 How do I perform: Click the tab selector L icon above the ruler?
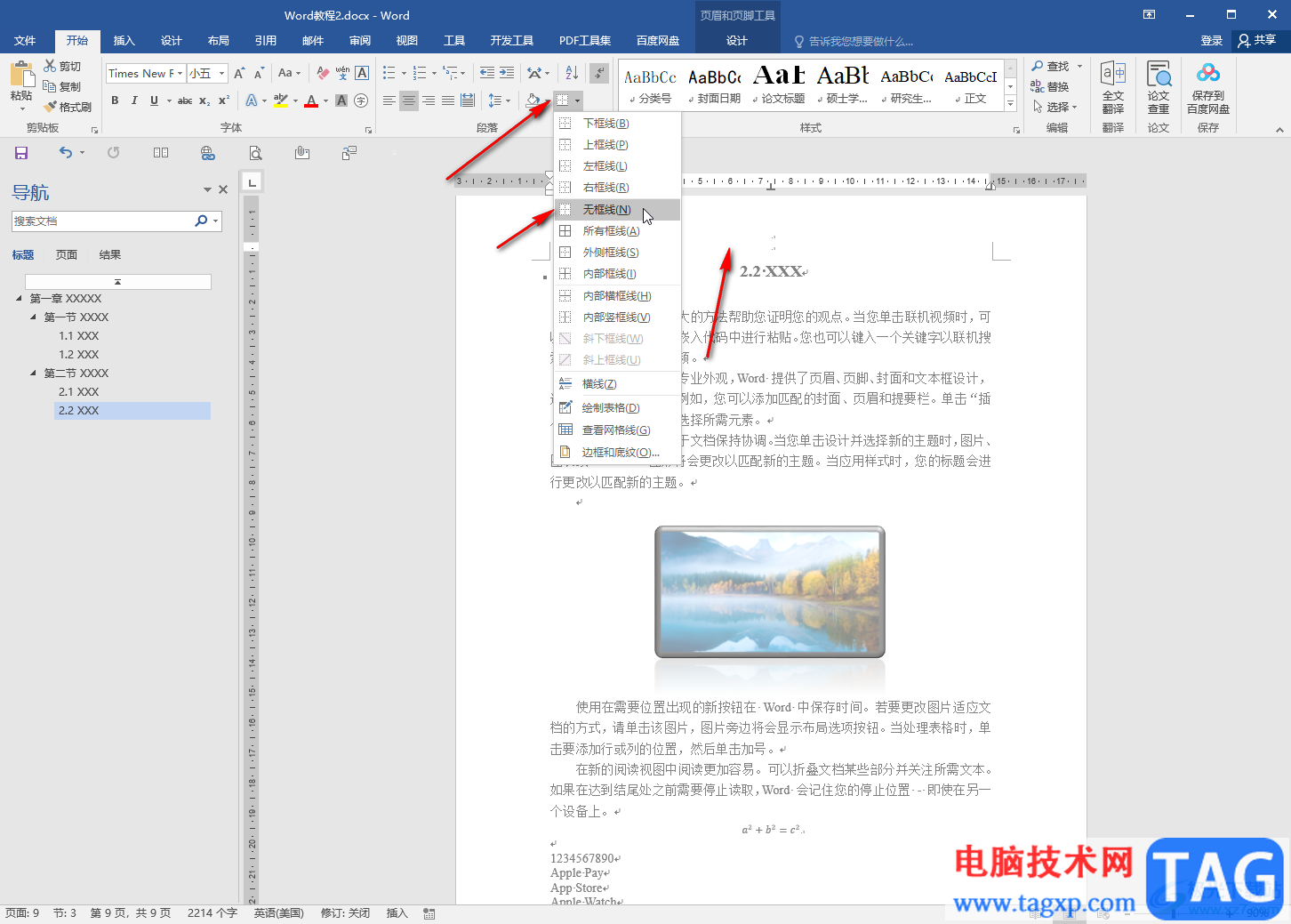point(253,182)
